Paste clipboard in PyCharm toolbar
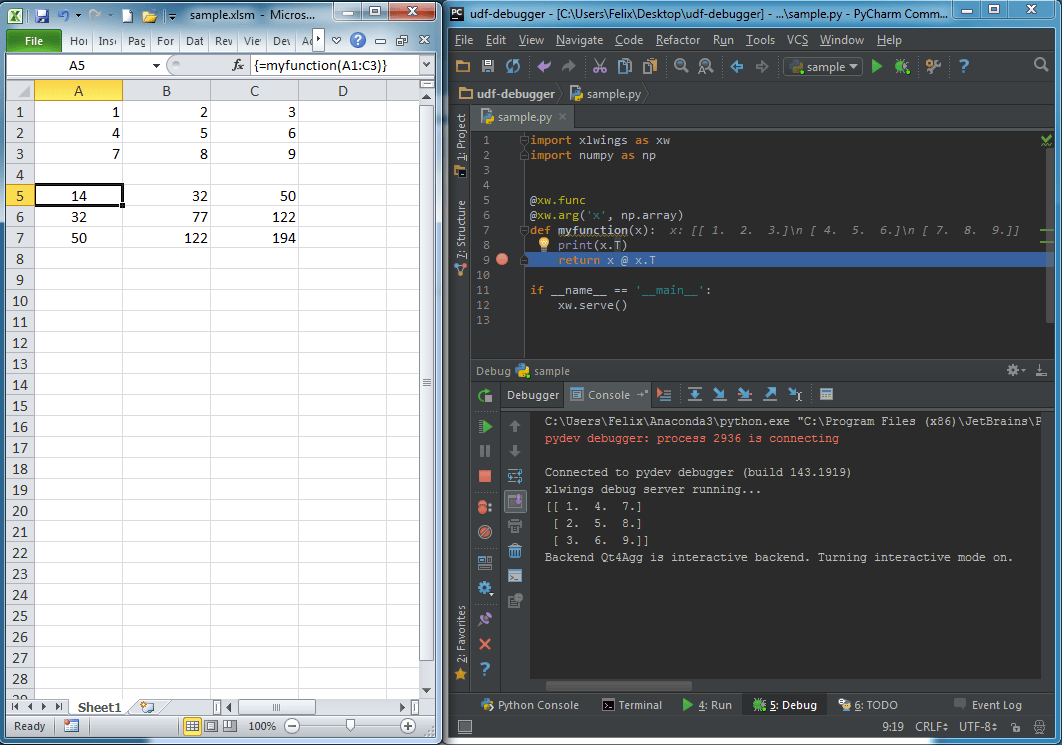The height and width of the screenshot is (745, 1062). pos(650,66)
